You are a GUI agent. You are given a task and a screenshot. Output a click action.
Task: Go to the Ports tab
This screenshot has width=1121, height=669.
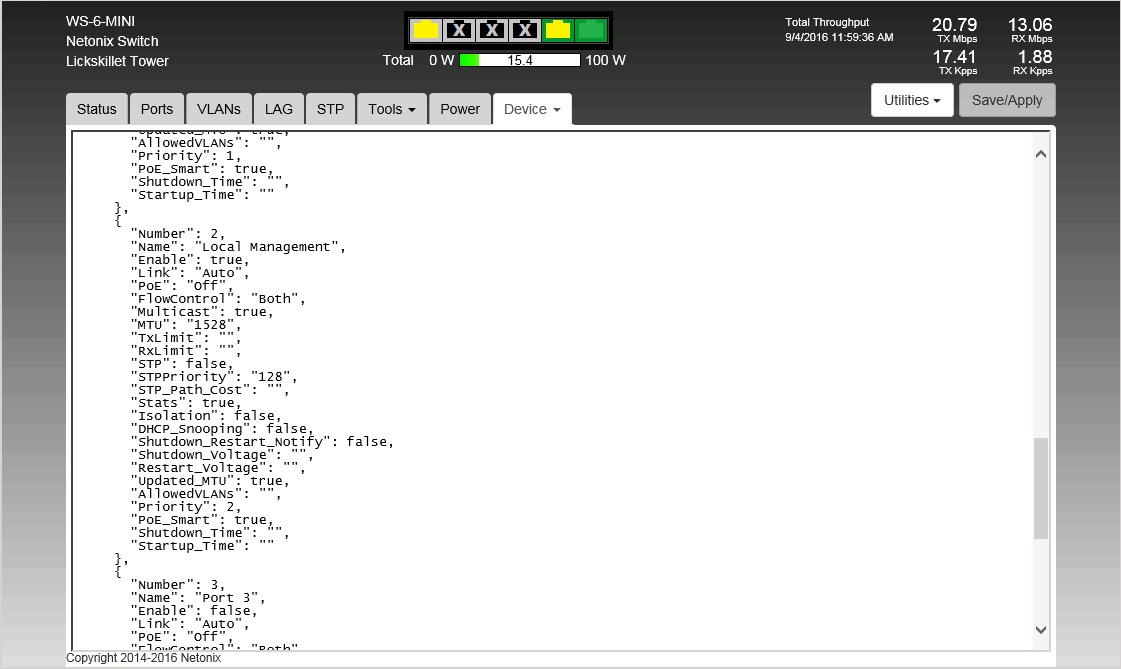[x=157, y=109]
